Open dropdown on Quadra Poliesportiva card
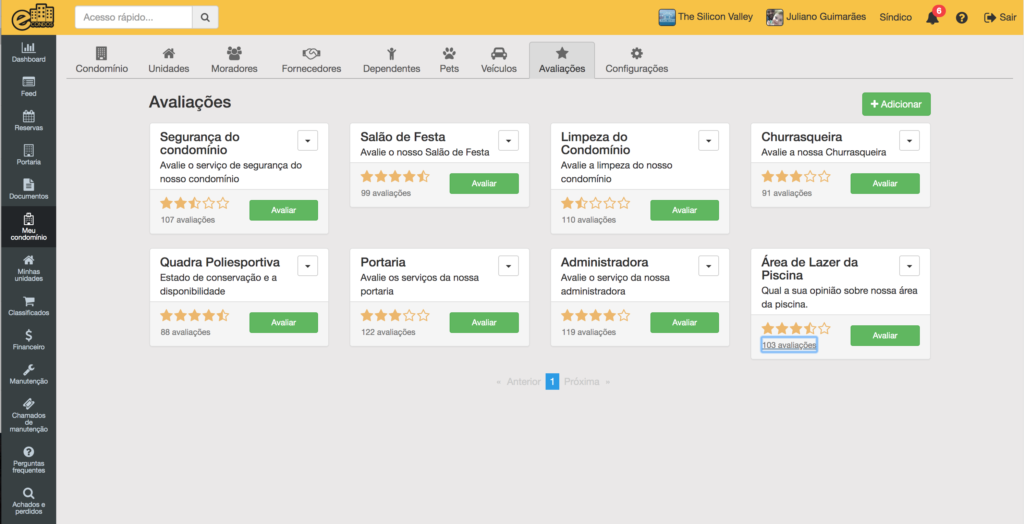The height and width of the screenshot is (524, 1024). (308, 266)
